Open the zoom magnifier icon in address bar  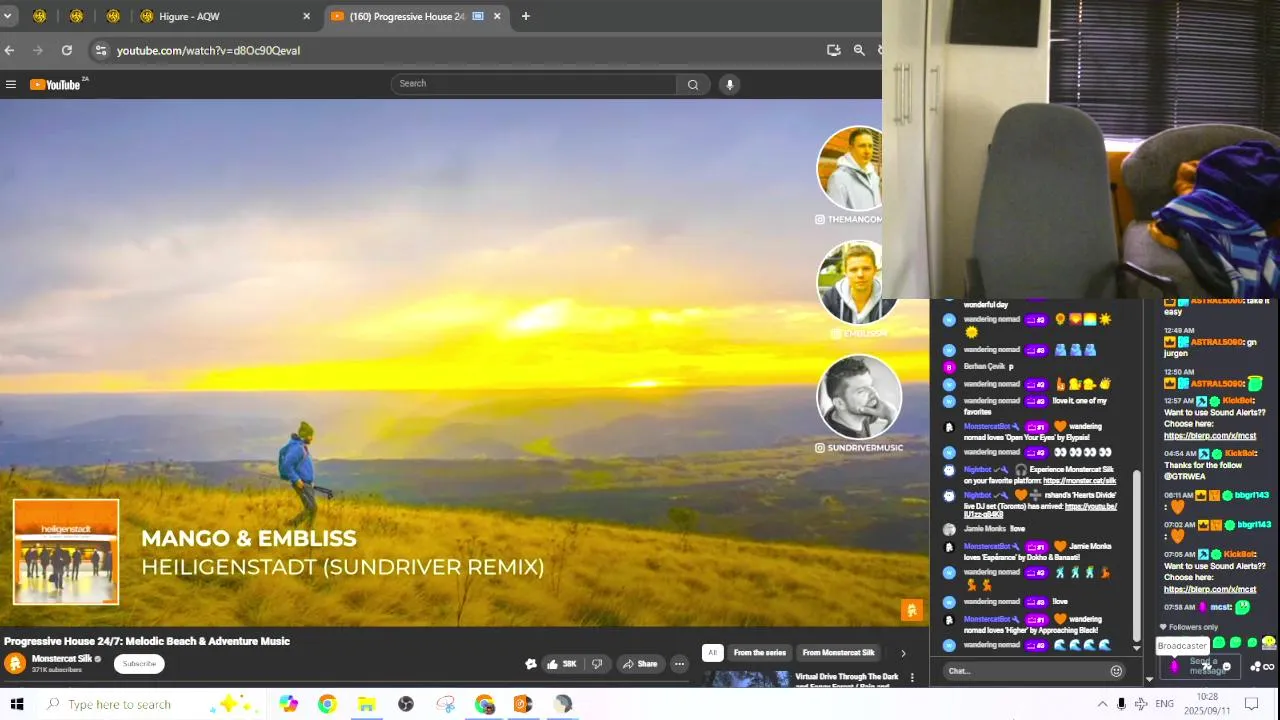click(859, 50)
